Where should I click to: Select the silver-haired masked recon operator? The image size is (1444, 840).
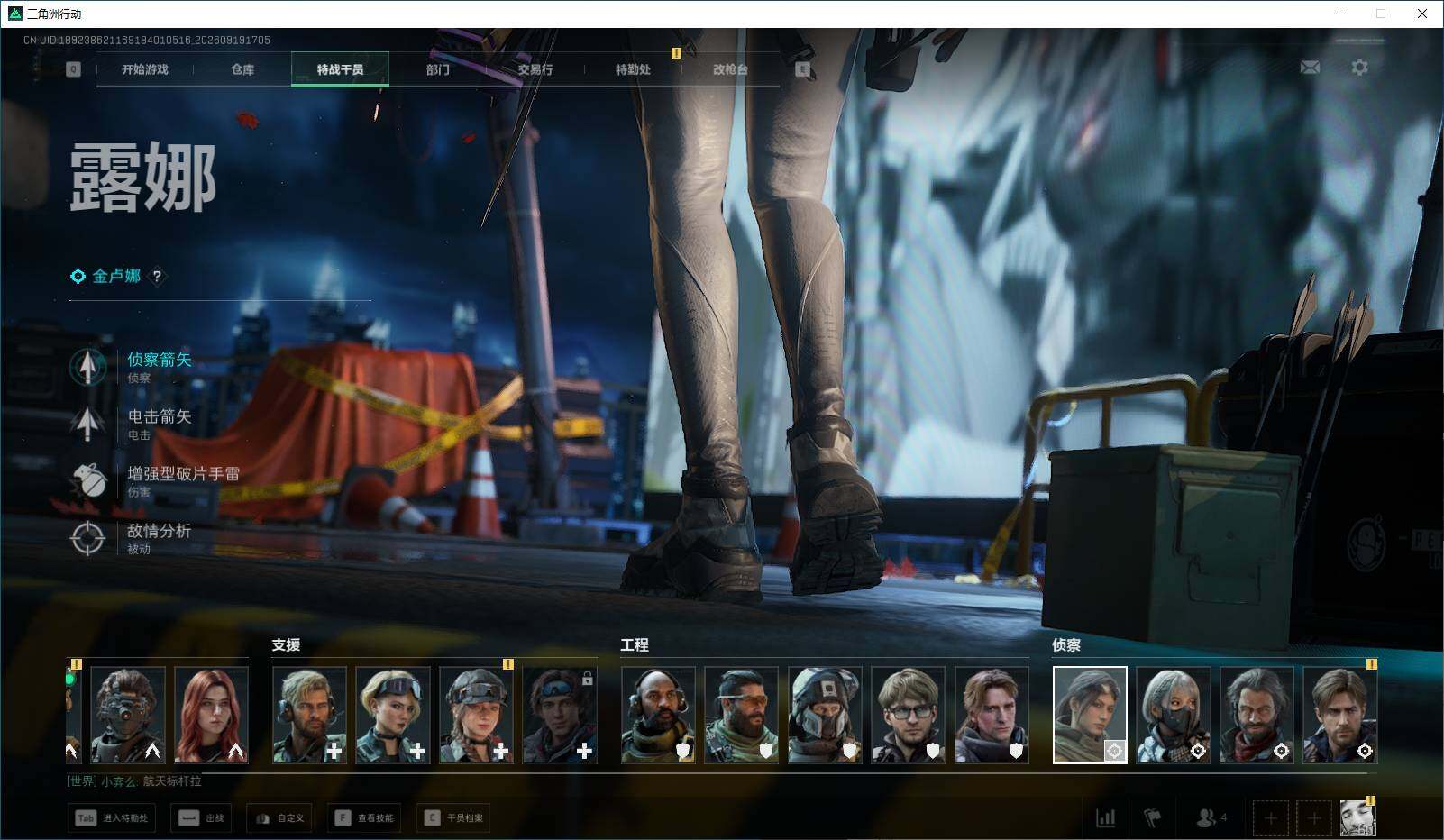point(1173,715)
